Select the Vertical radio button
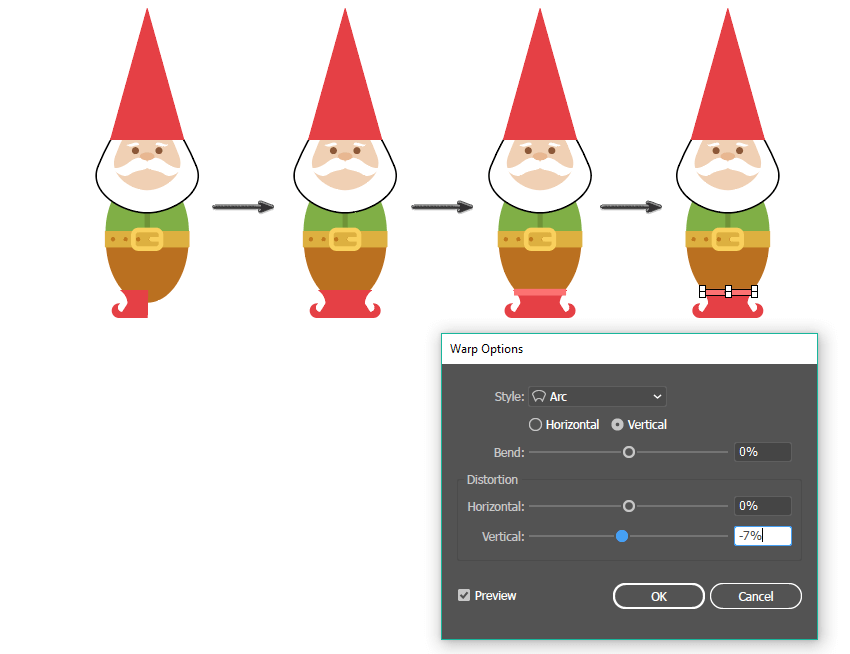 (x=617, y=425)
